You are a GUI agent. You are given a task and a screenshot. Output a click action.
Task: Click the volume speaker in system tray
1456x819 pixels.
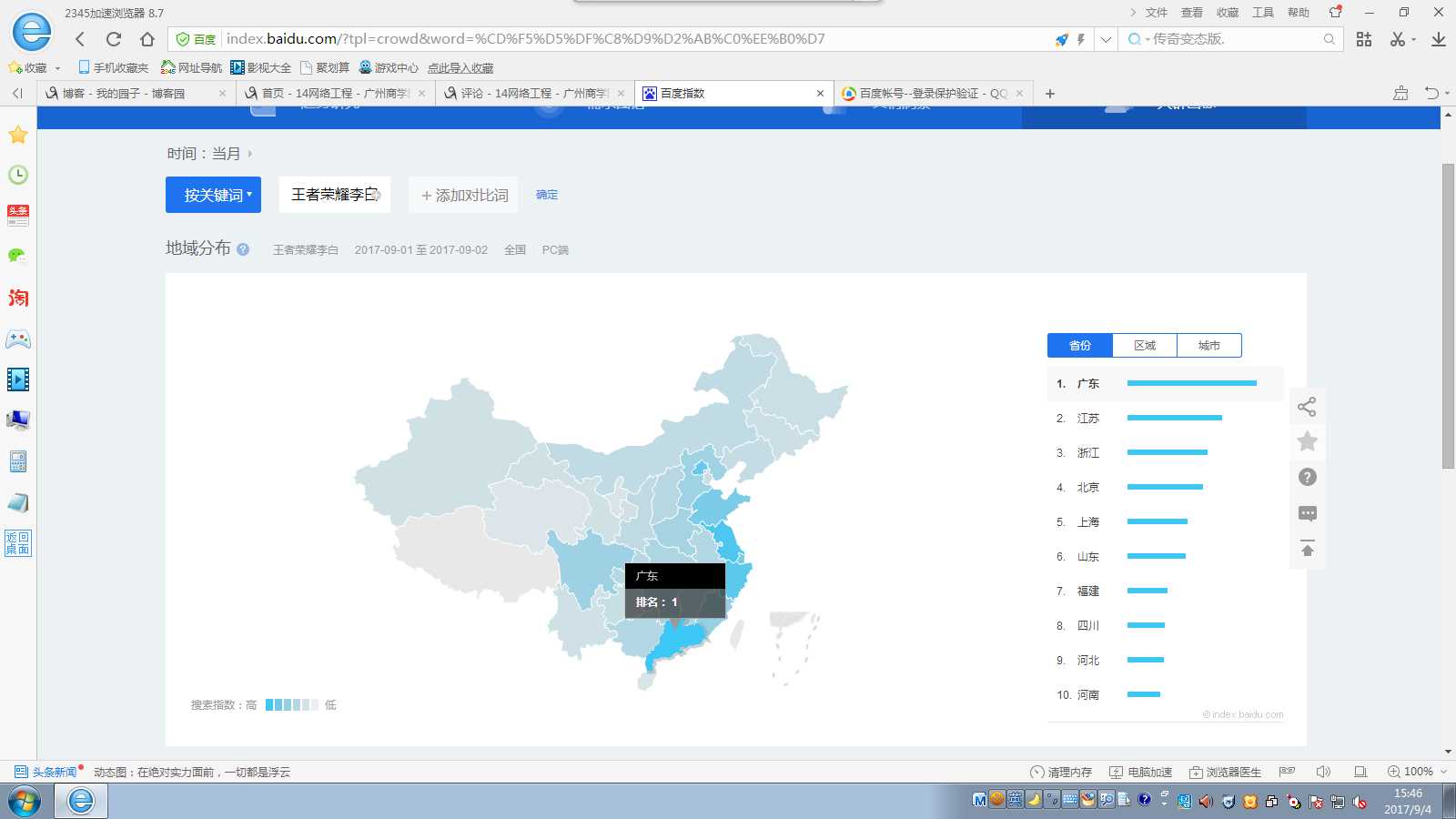click(x=1206, y=802)
